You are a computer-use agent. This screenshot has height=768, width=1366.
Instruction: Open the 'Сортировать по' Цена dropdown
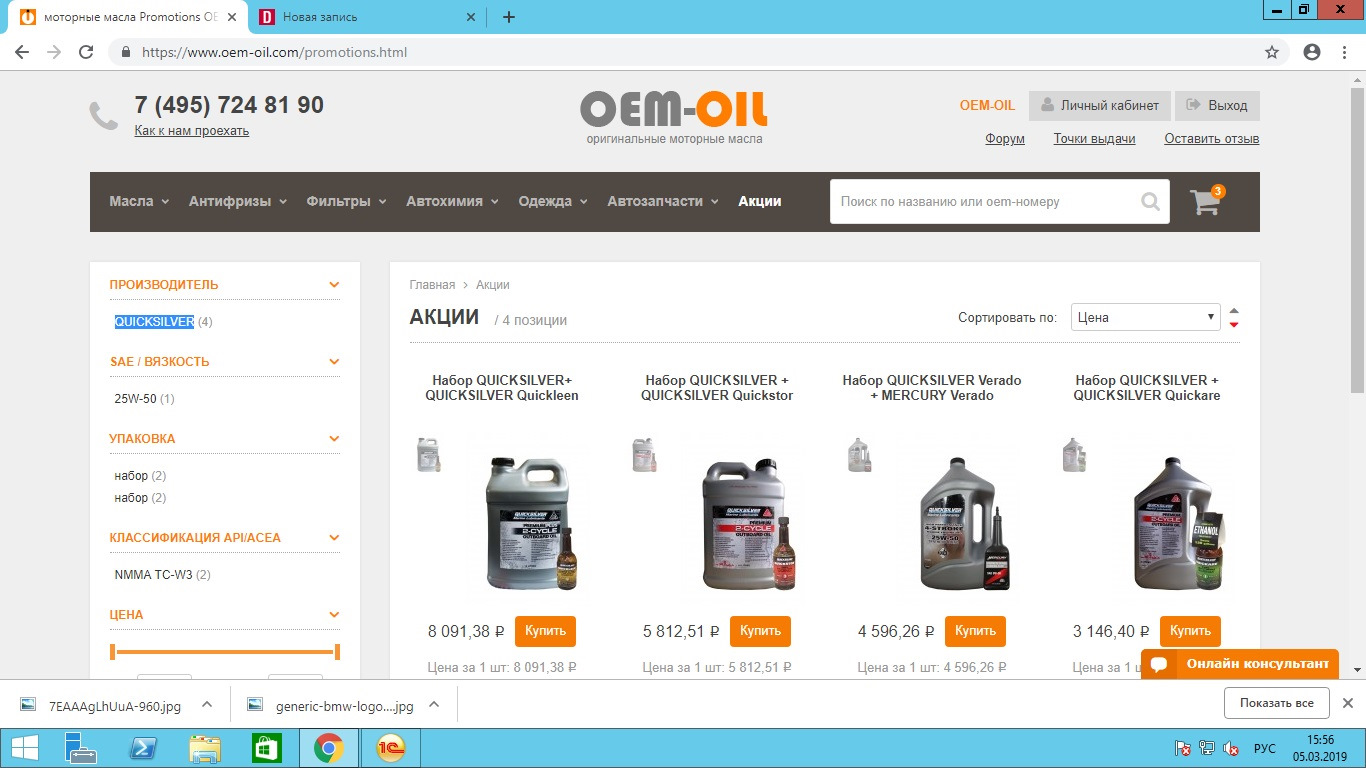point(1145,317)
